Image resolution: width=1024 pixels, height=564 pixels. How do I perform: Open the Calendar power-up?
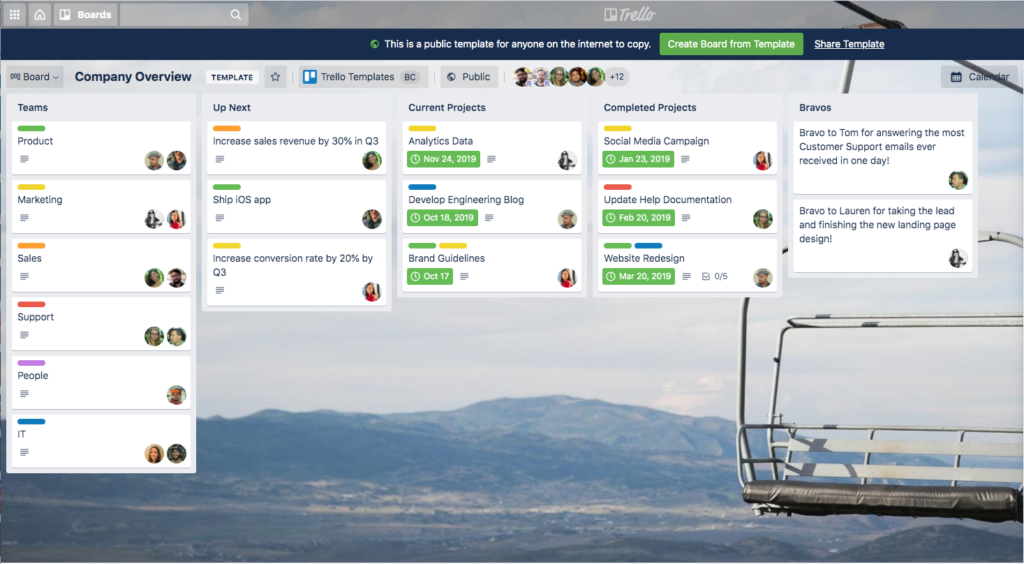979,76
